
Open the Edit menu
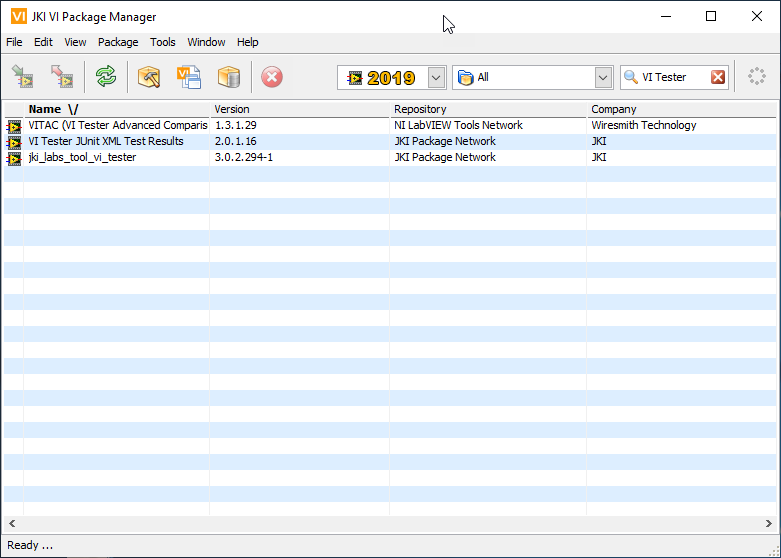[x=43, y=42]
